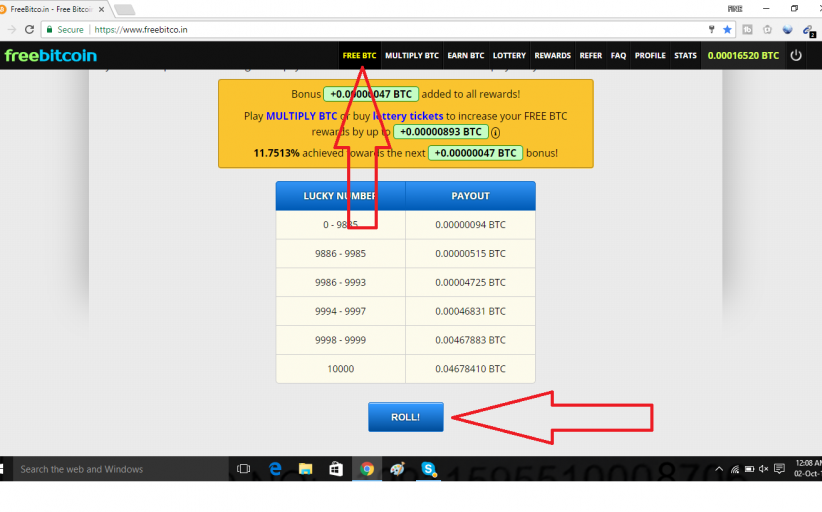Go to the LOTTERY page
This screenshot has width=822, height=512.
[x=509, y=56]
